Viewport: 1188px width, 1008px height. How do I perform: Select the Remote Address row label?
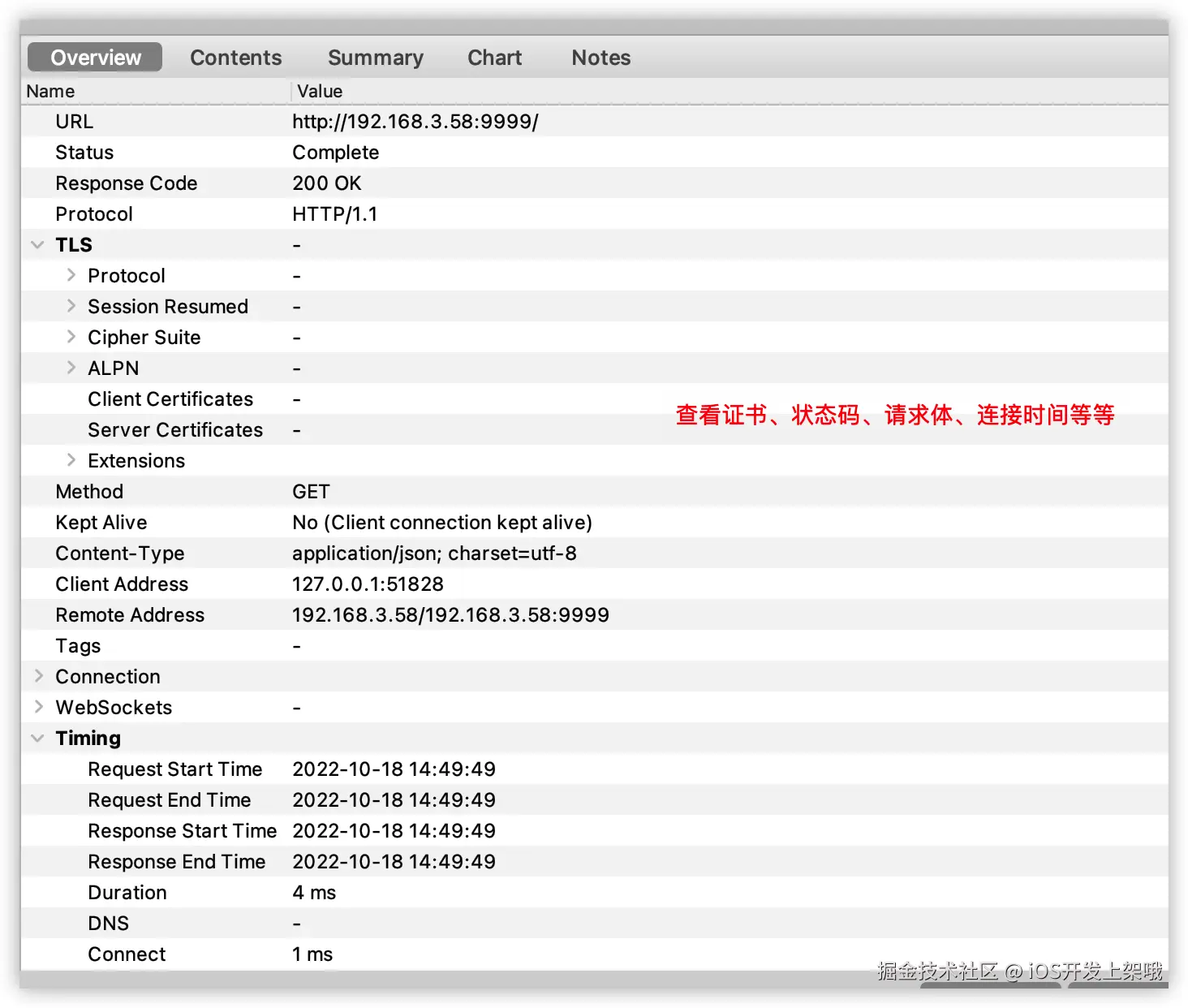click(x=130, y=615)
